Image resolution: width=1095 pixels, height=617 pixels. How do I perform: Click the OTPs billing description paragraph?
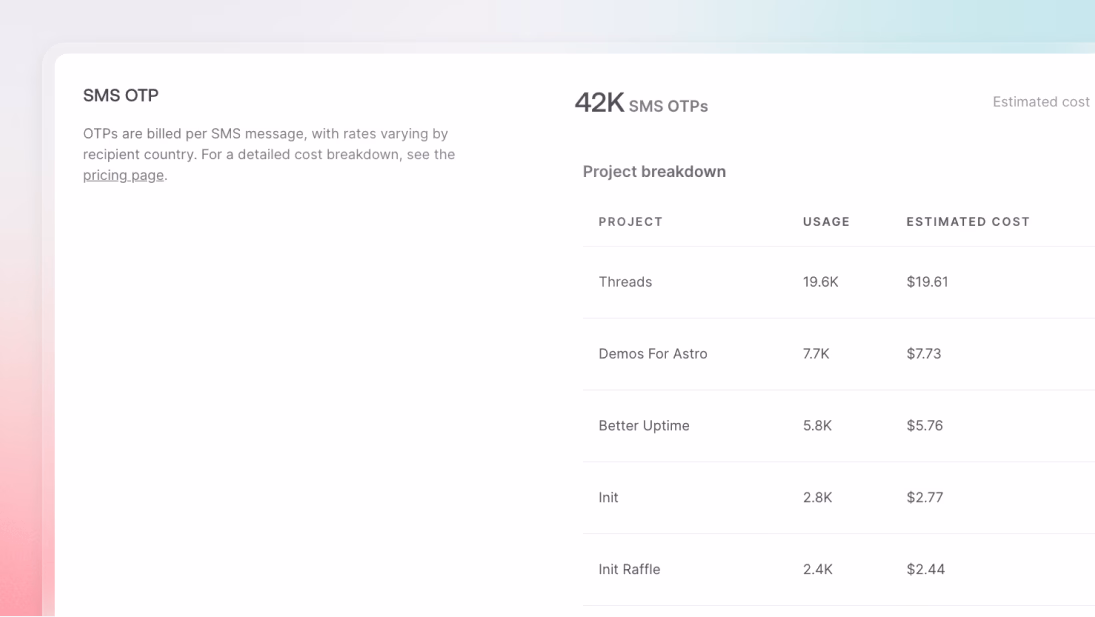269,154
